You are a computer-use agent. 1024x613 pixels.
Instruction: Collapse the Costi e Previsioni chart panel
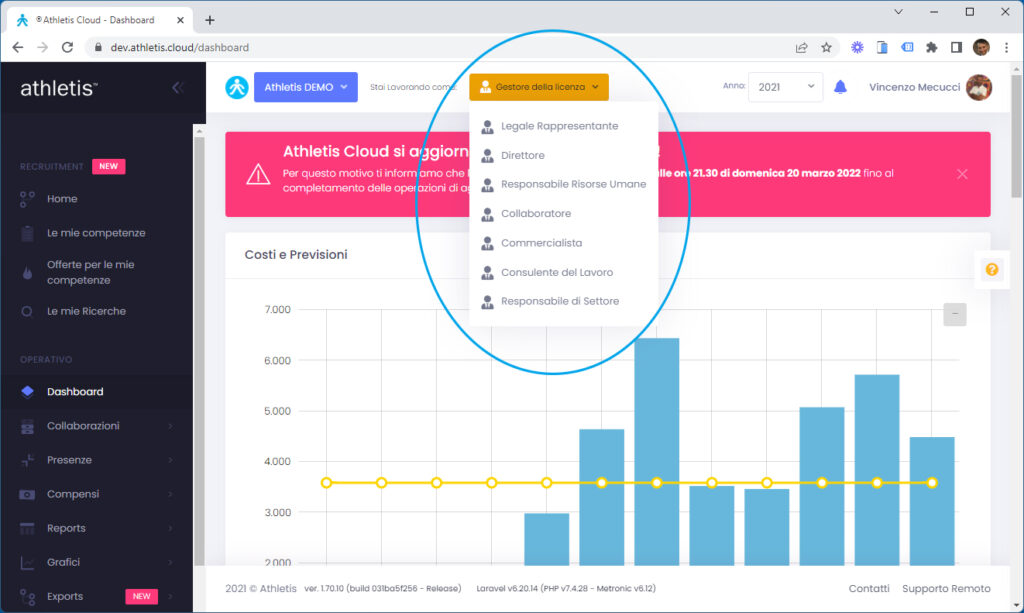(x=955, y=314)
